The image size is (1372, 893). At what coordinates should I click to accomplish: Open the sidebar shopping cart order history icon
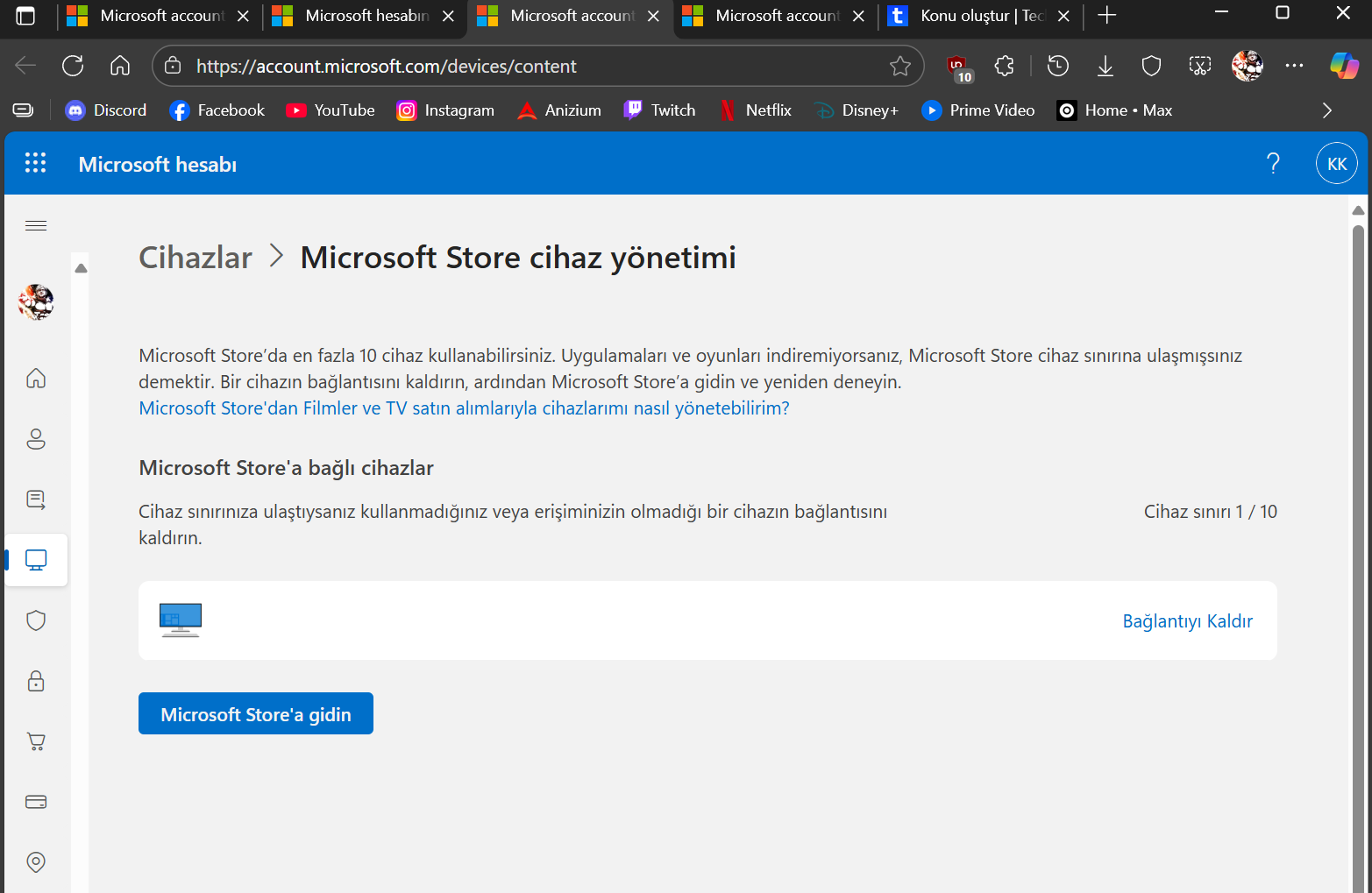pos(36,741)
